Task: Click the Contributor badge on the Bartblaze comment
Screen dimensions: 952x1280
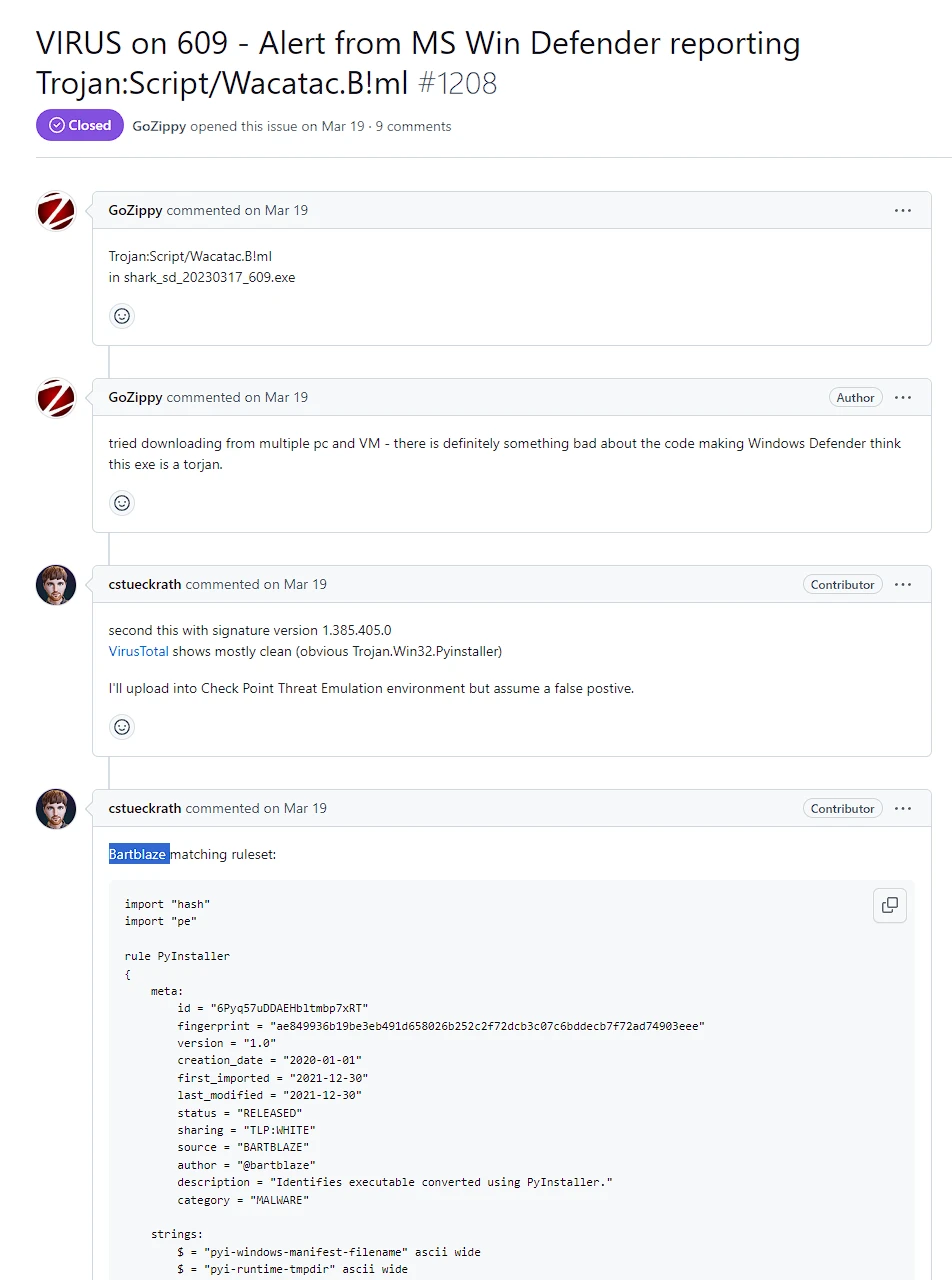Action: 843,809
